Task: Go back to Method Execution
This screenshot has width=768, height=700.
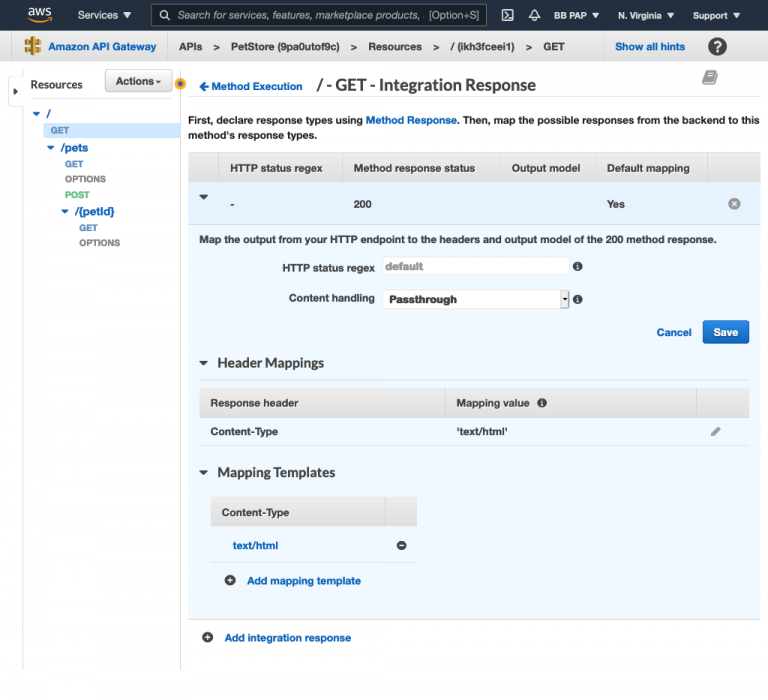Action: (251, 86)
